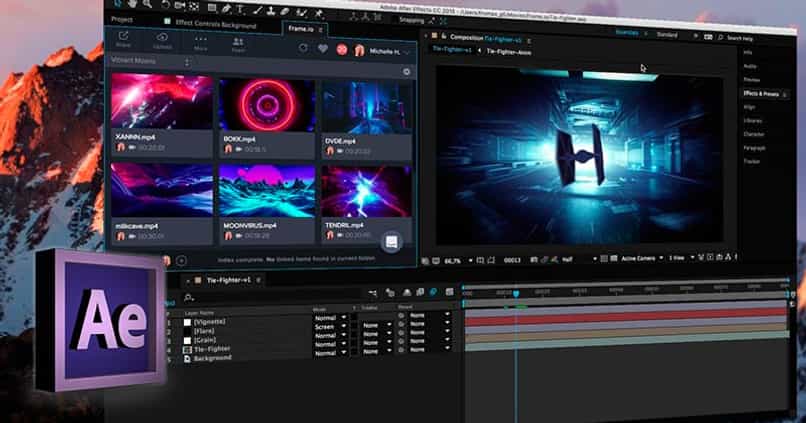Open parent dropdown for Vignette layer
The width and height of the screenshot is (806, 423).
point(429,315)
